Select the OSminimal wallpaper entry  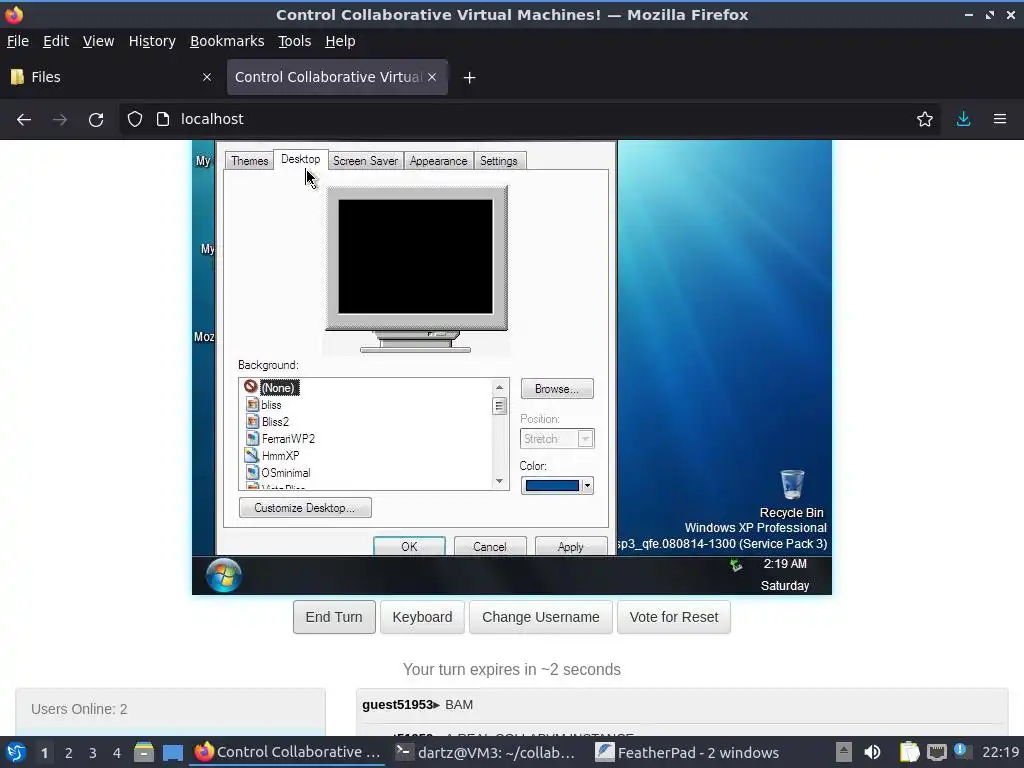[278, 473]
